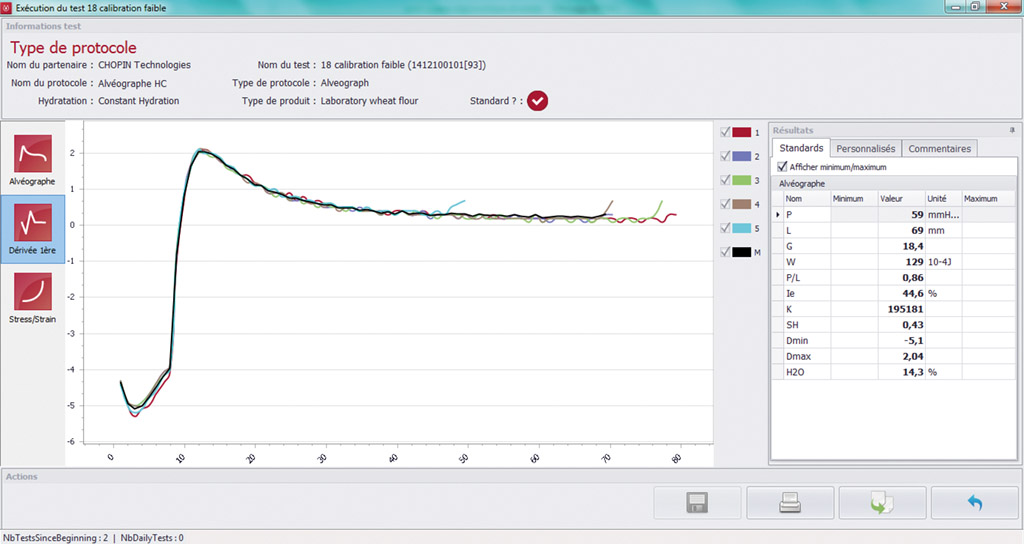Click the Alvéographe group header in results
1024x544 pixels.
click(894, 184)
